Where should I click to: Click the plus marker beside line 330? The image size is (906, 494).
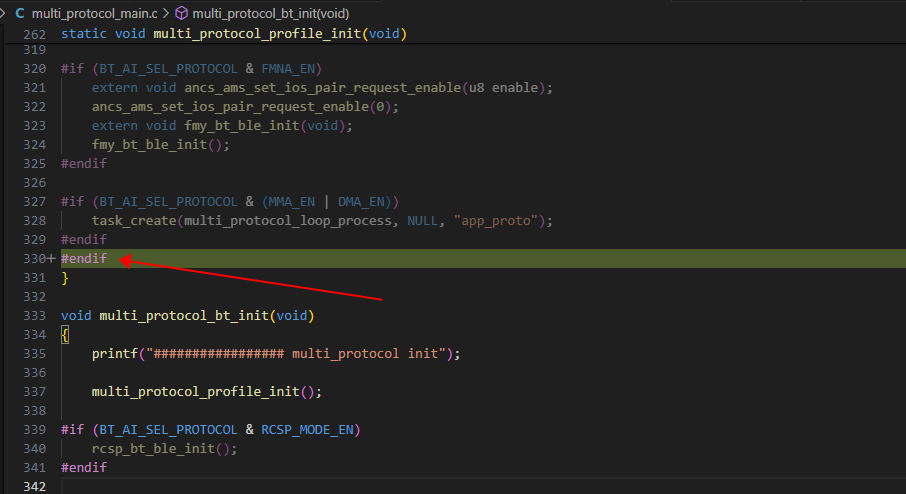51,258
